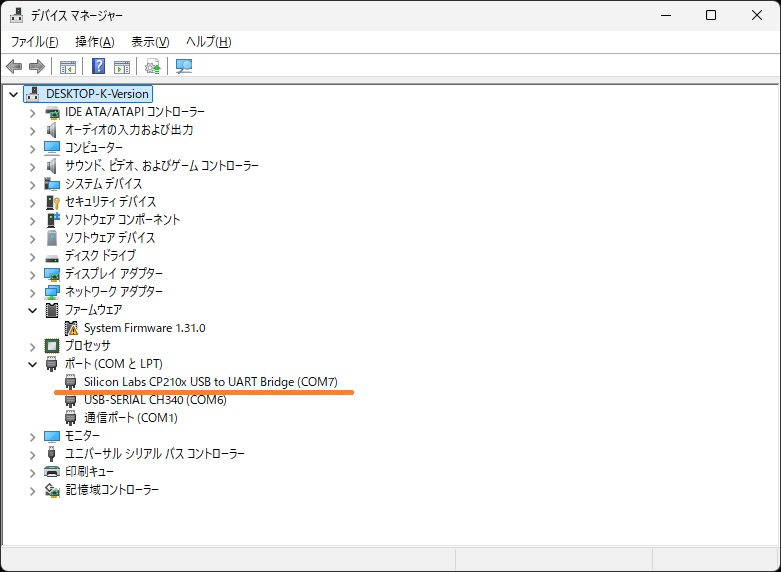Click the Show/Hide action pane toolbar icon
Screen dimensions: 781x572
coord(122,67)
